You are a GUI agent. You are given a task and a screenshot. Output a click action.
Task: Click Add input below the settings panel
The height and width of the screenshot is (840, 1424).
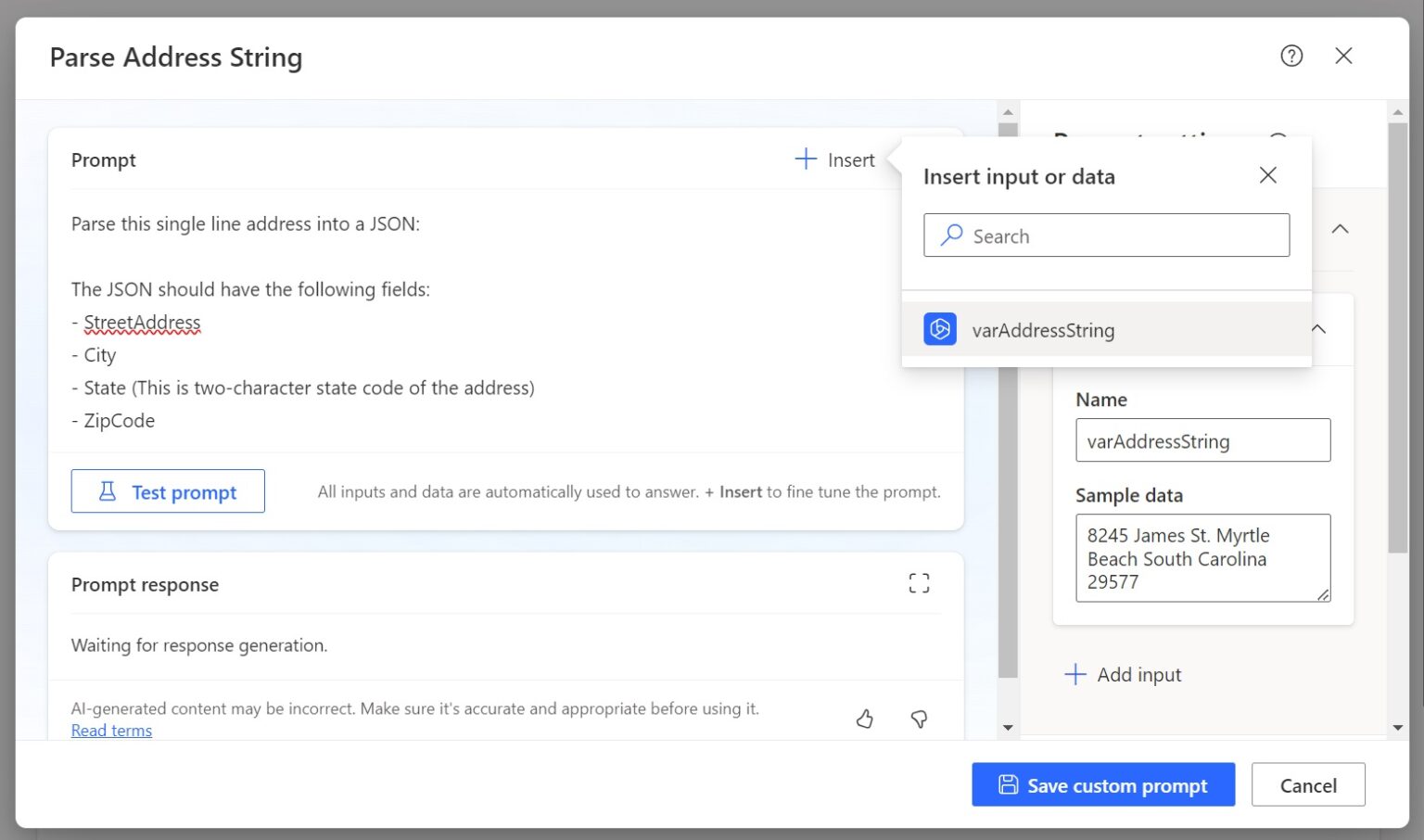tap(1123, 674)
